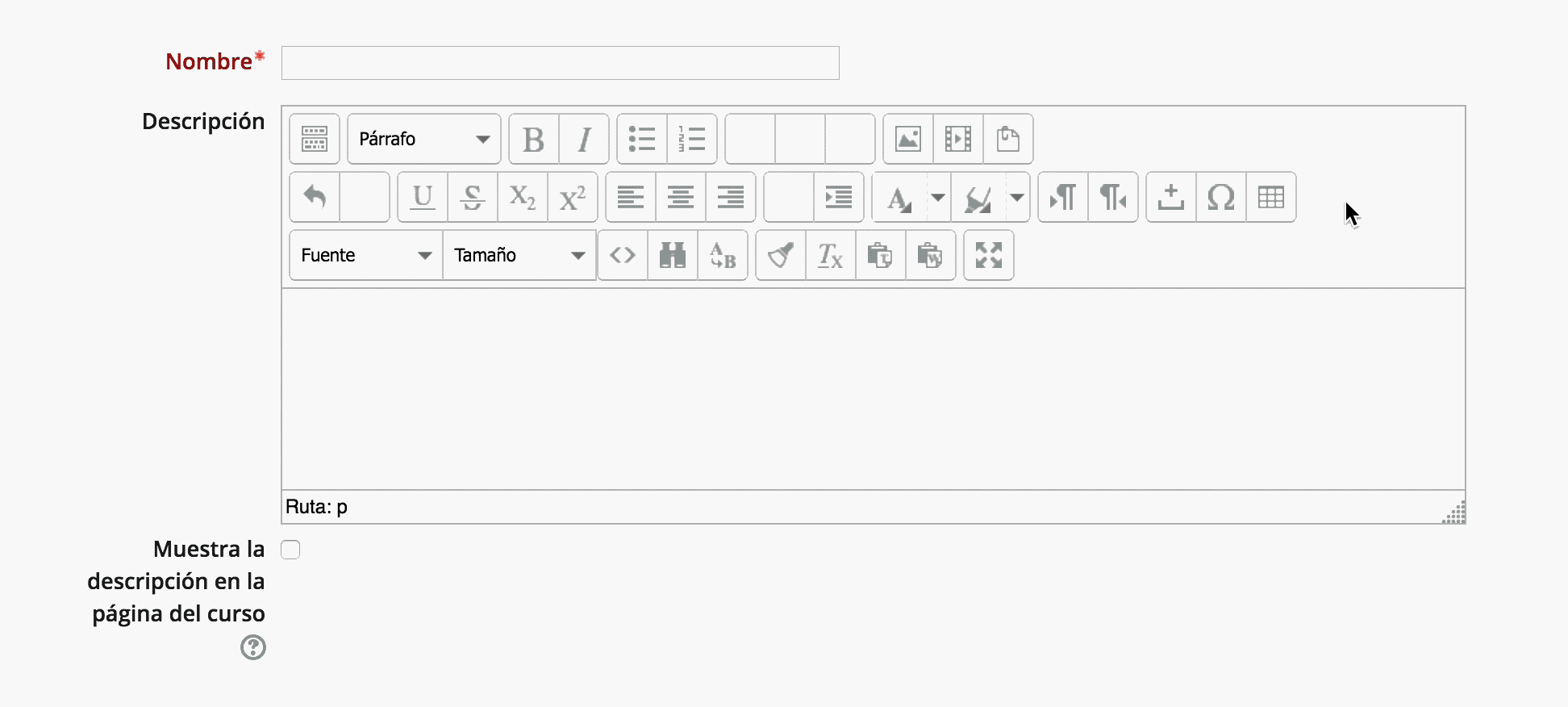Open the text color picker arrow
Screen dimensions: 1568x707
tap(938, 197)
